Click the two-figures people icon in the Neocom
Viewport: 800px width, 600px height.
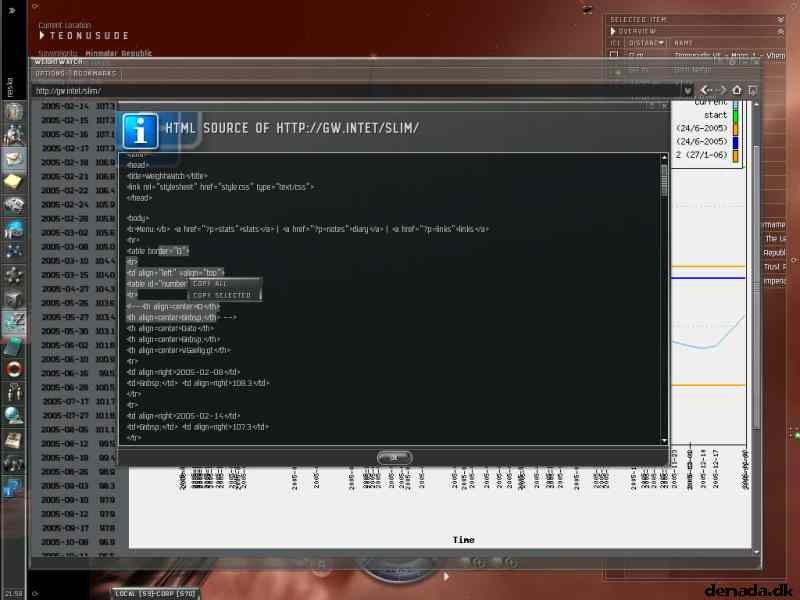[x=14, y=392]
